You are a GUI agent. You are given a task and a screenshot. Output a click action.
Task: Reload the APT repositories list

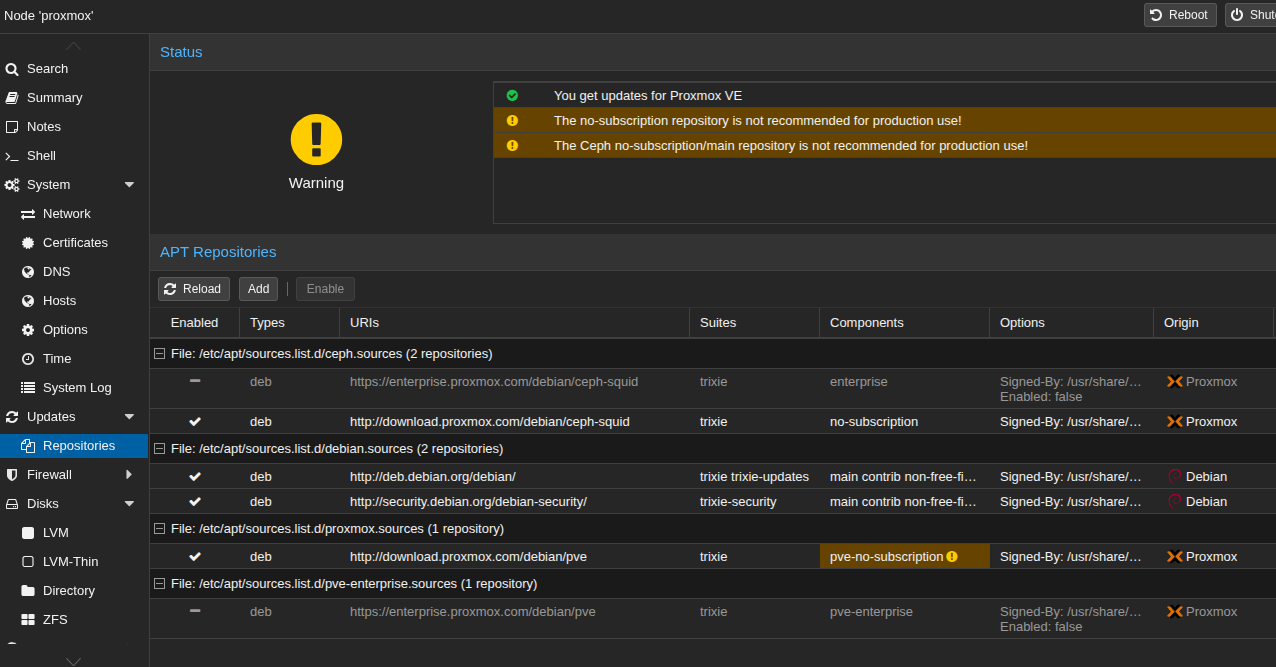(x=194, y=289)
